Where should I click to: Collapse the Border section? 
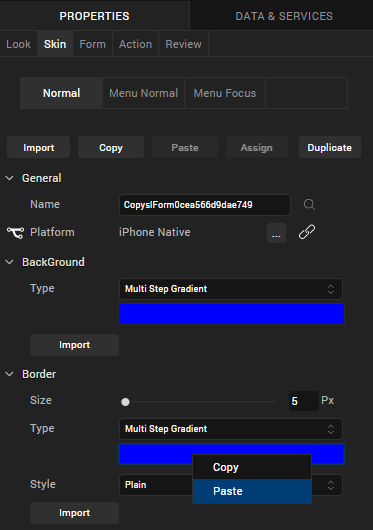pyautogui.click(x=9, y=374)
